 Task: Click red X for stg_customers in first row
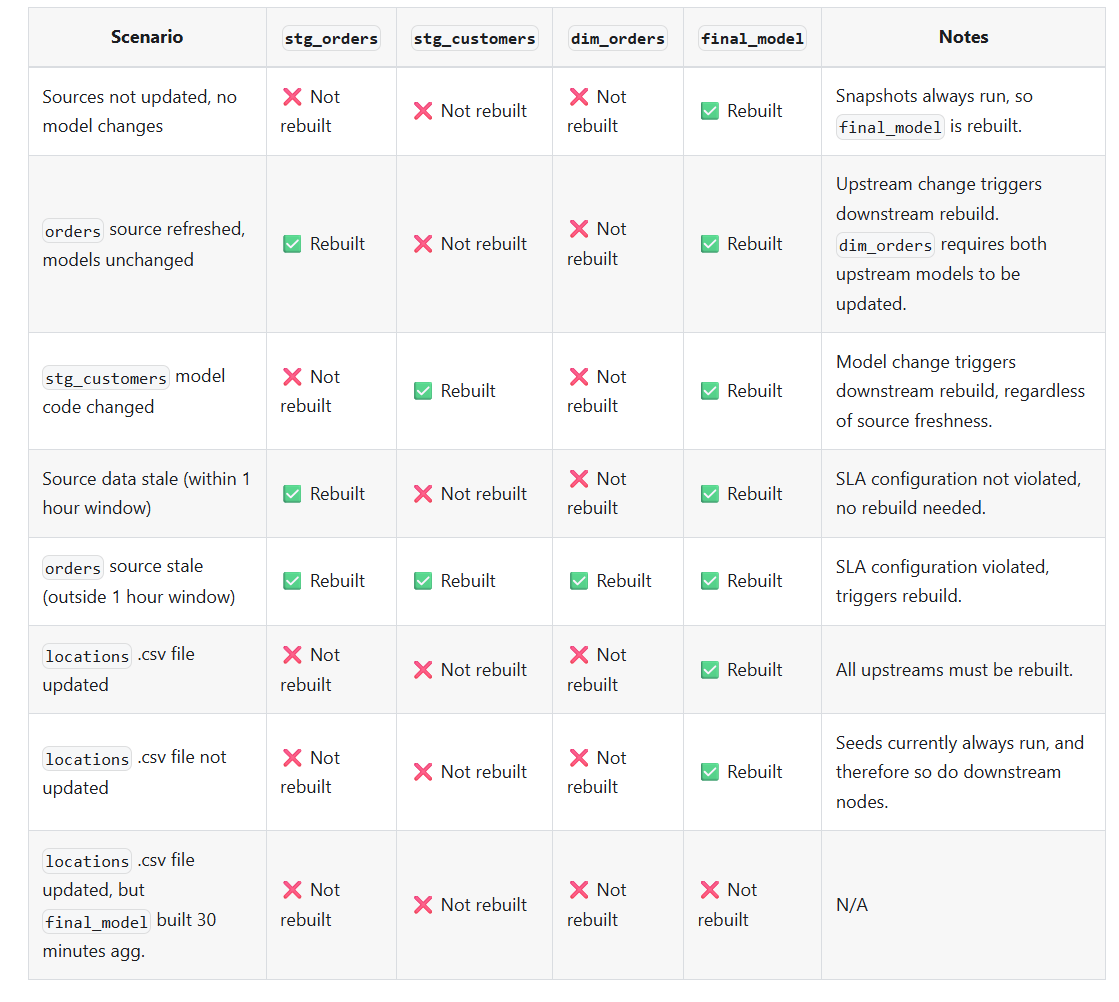(423, 111)
